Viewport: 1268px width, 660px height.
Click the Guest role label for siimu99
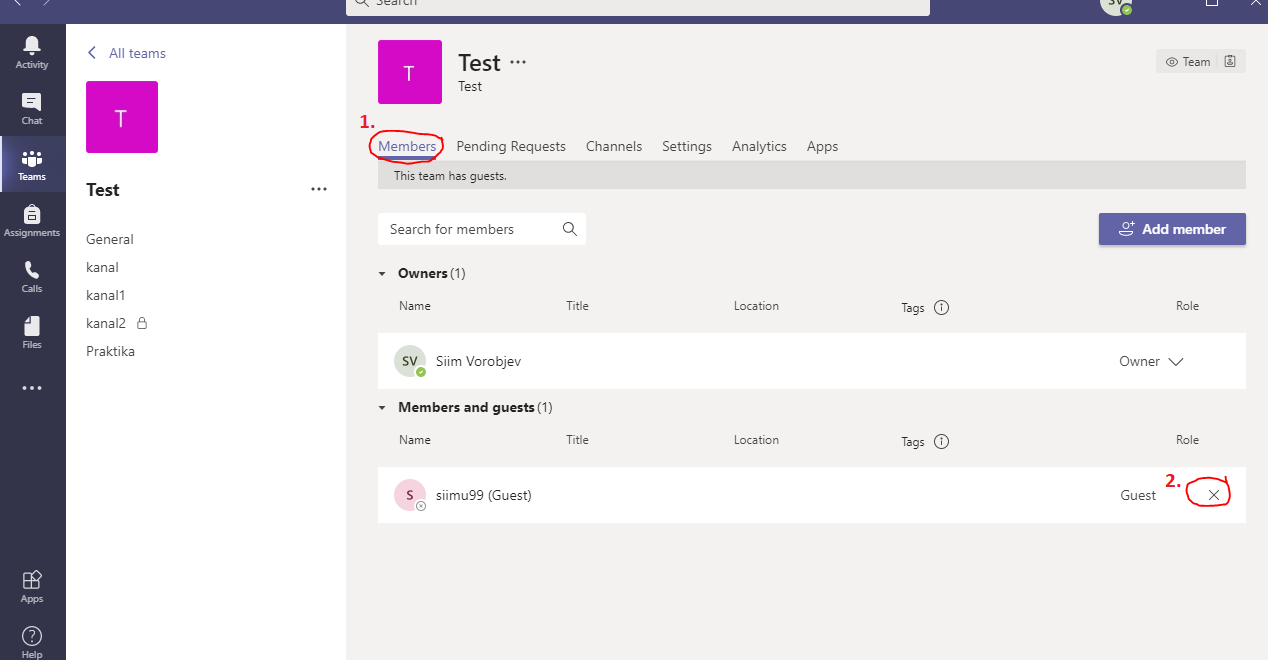[1138, 495]
